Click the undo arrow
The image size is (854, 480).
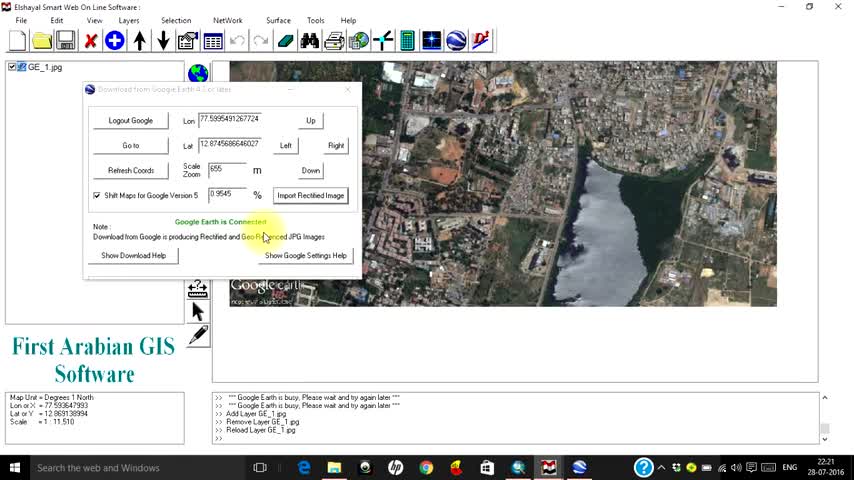point(237,41)
